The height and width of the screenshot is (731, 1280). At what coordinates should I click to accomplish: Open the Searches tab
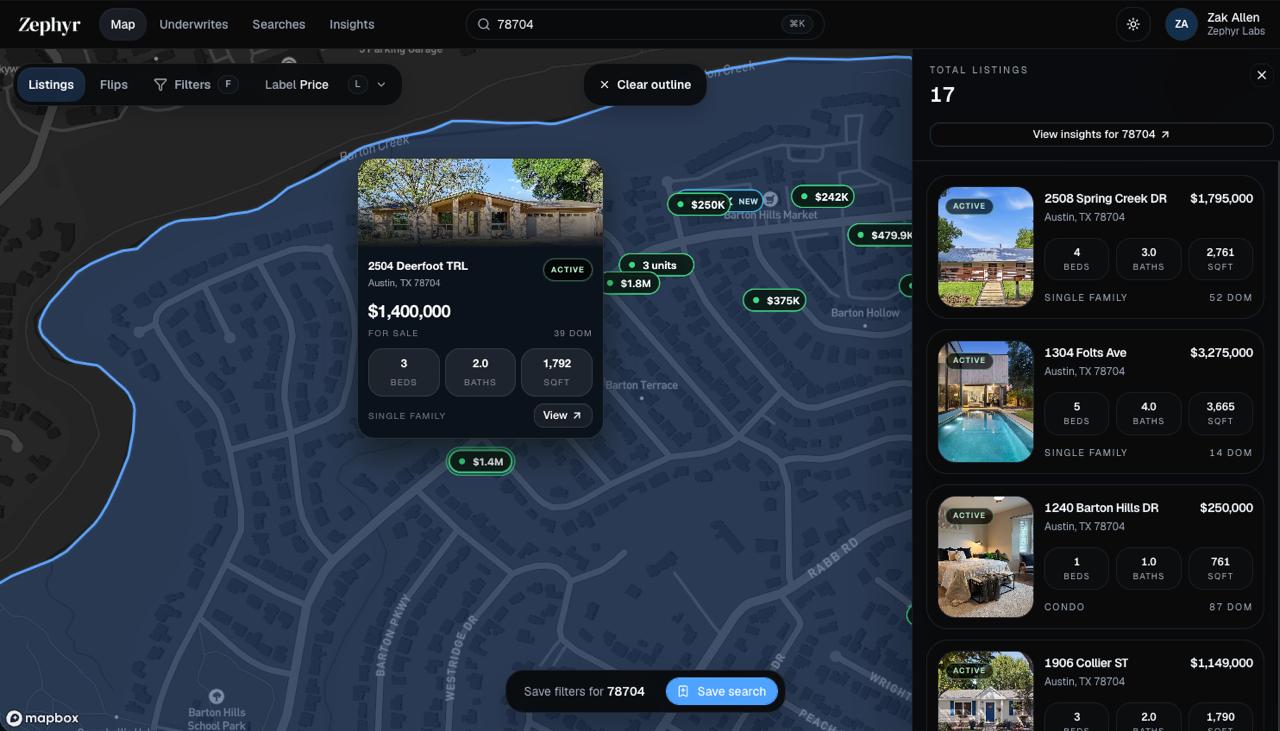coord(279,24)
